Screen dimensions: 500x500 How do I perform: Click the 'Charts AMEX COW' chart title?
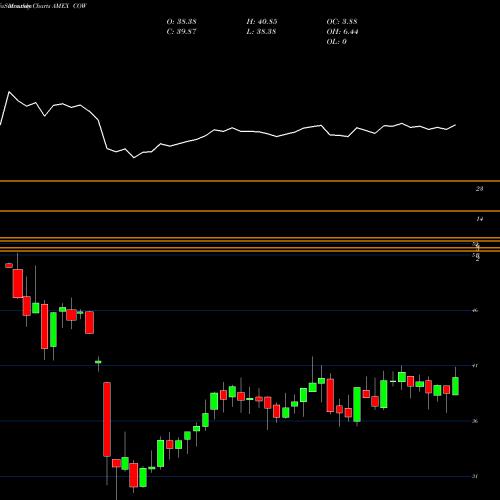pos(59,6)
